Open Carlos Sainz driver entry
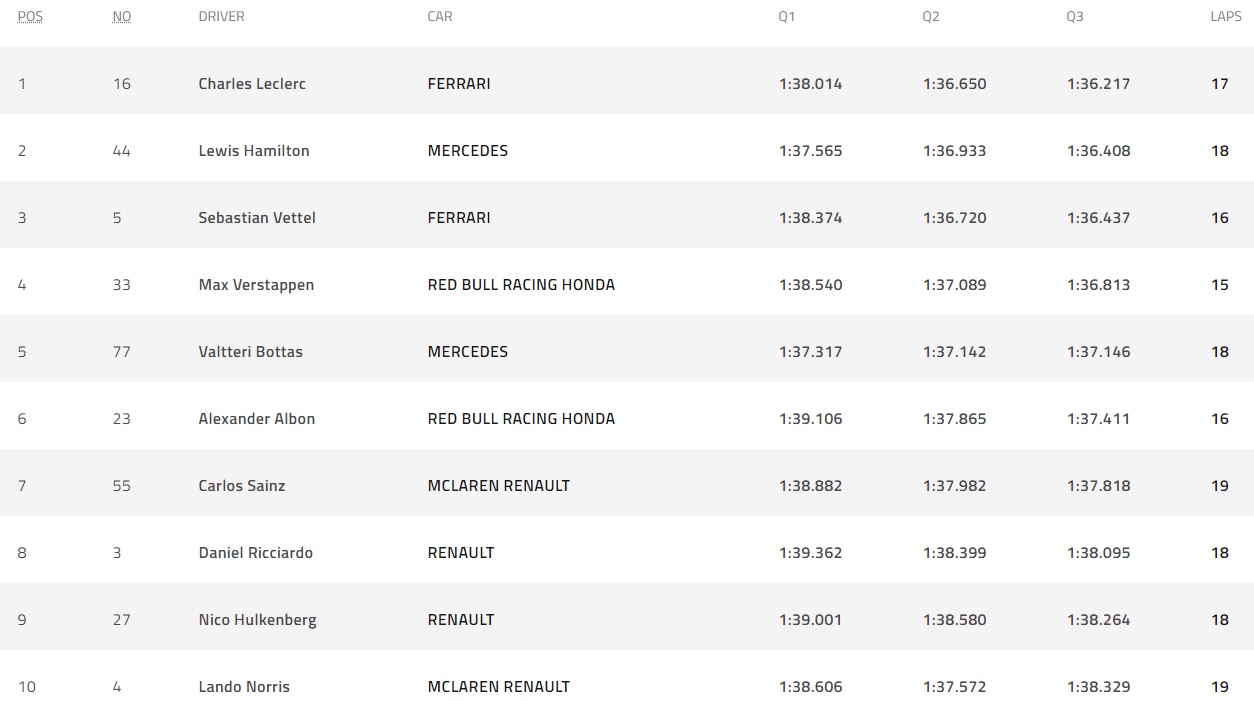The image size is (1254, 701). (x=242, y=486)
